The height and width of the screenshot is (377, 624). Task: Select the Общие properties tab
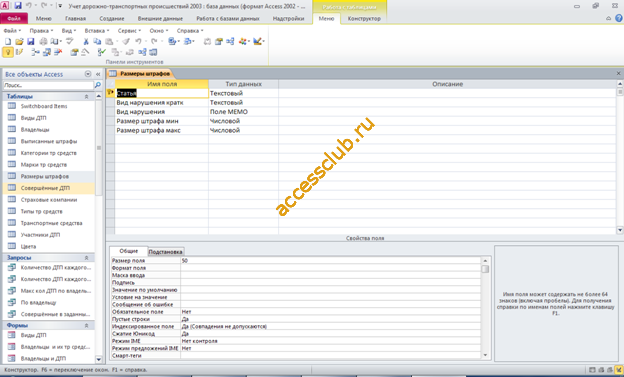(129, 251)
